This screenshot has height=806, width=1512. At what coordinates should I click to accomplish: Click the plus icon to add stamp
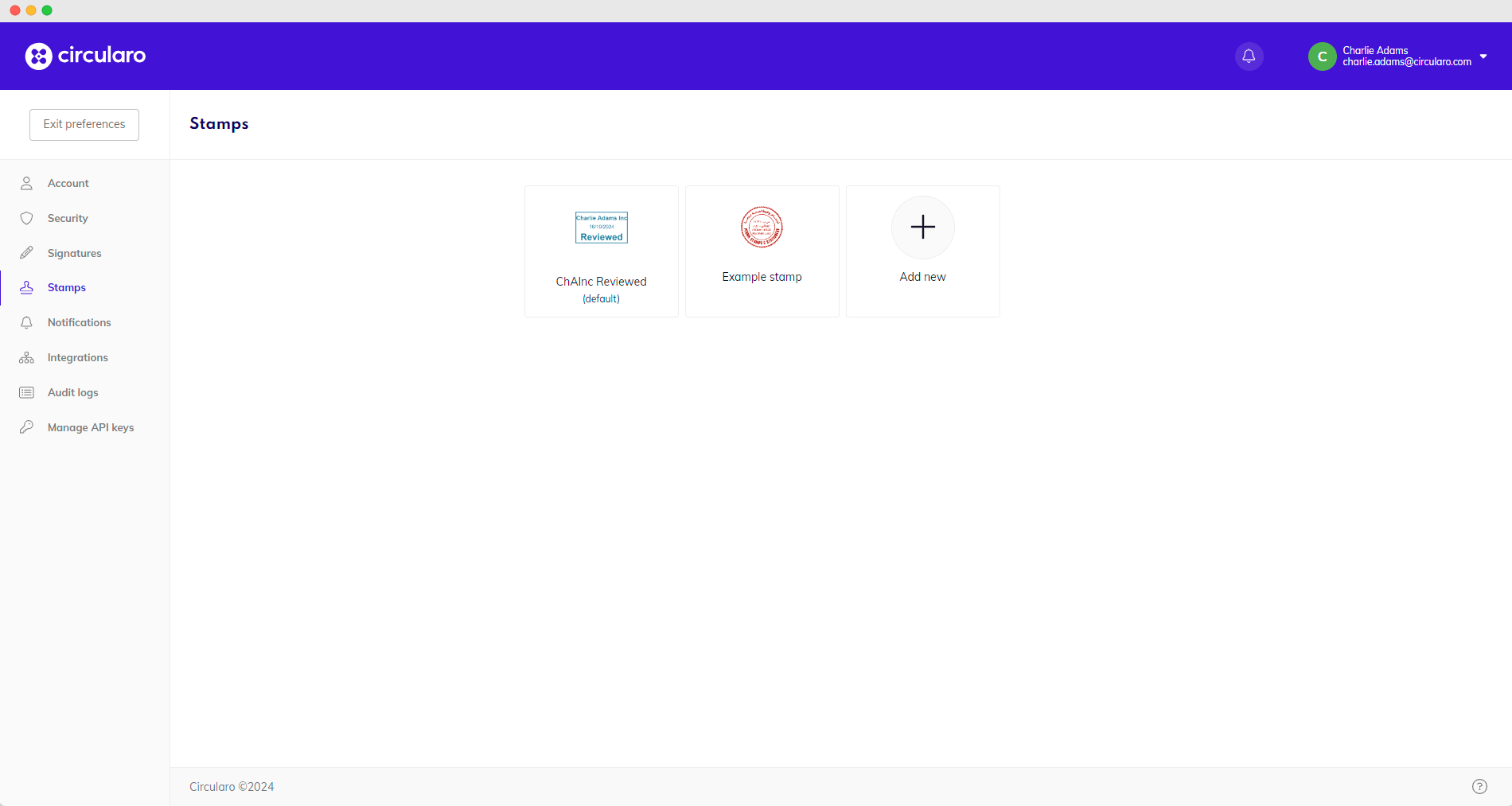[x=923, y=228]
